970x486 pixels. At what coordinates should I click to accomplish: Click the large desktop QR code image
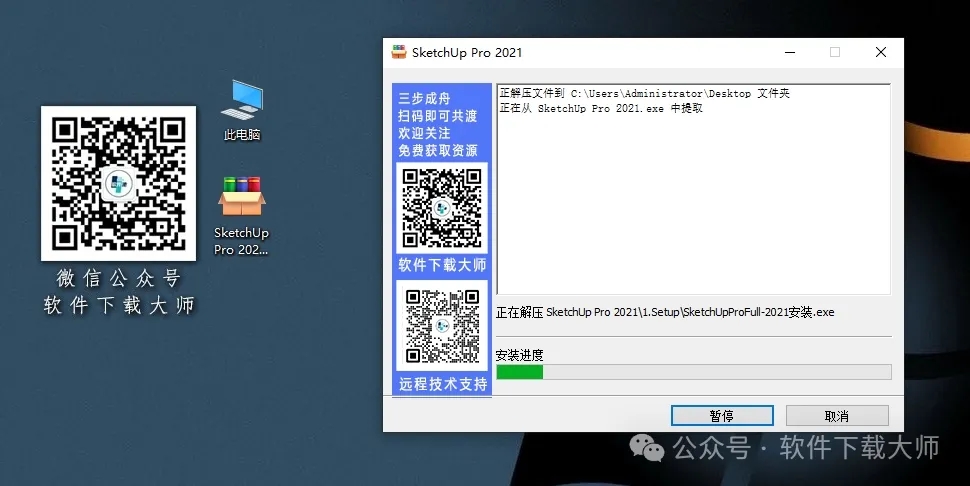point(118,183)
